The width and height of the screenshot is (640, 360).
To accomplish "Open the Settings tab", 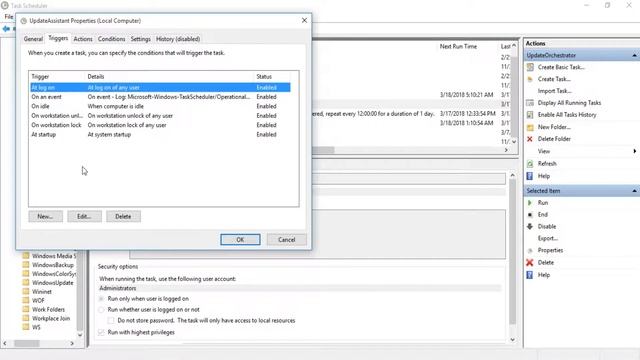I will pos(140,39).
